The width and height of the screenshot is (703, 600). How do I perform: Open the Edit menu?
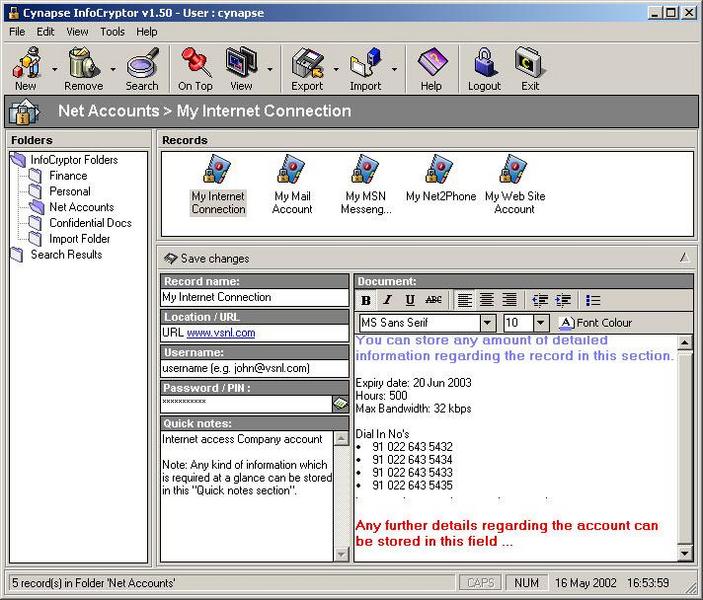(45, 32)
